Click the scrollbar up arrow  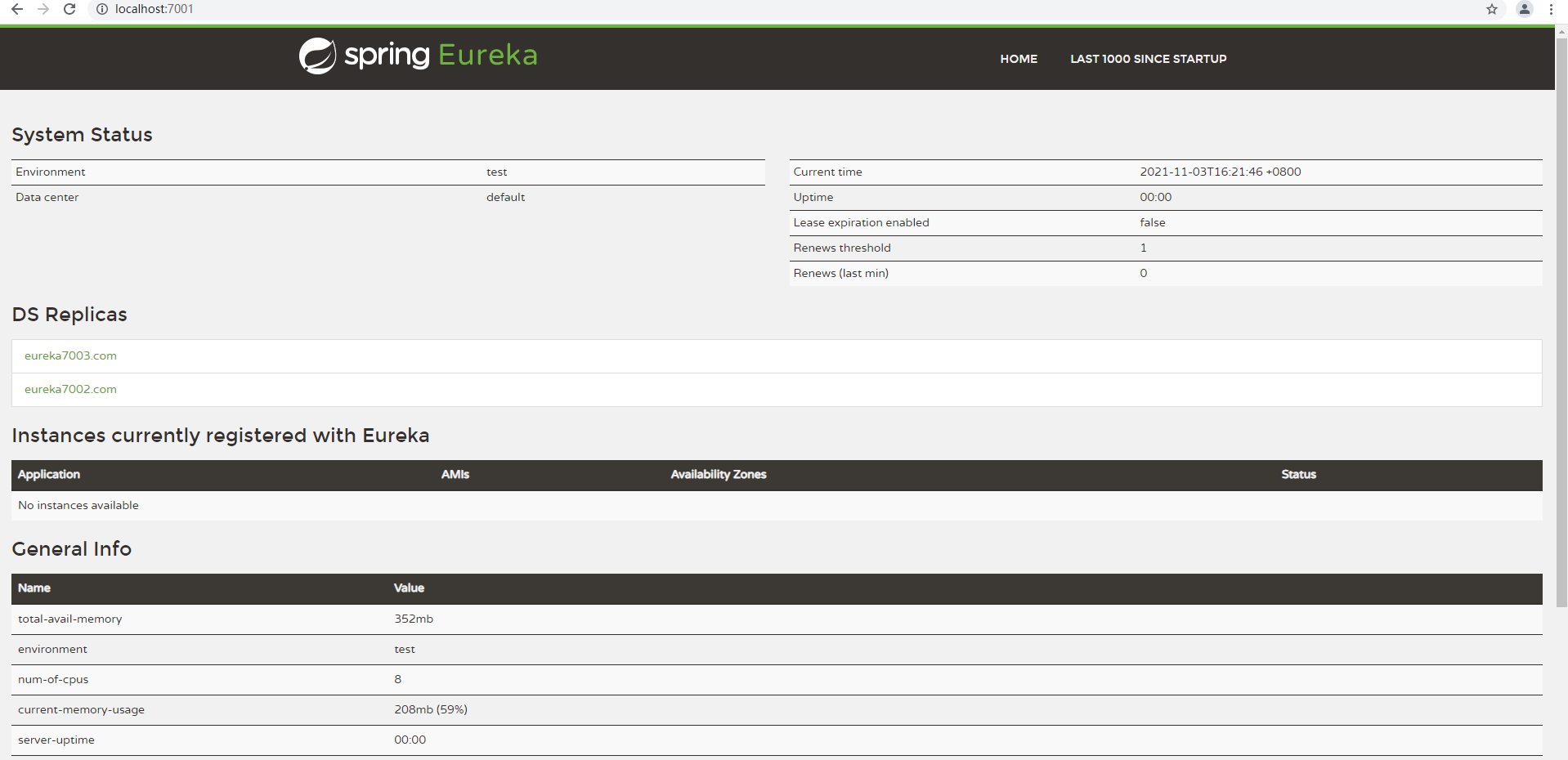pos(1561,32)
